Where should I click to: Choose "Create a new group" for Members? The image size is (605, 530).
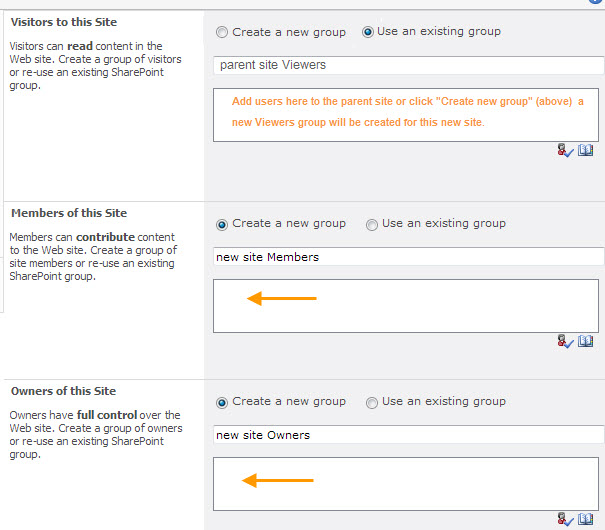(222, 224)
